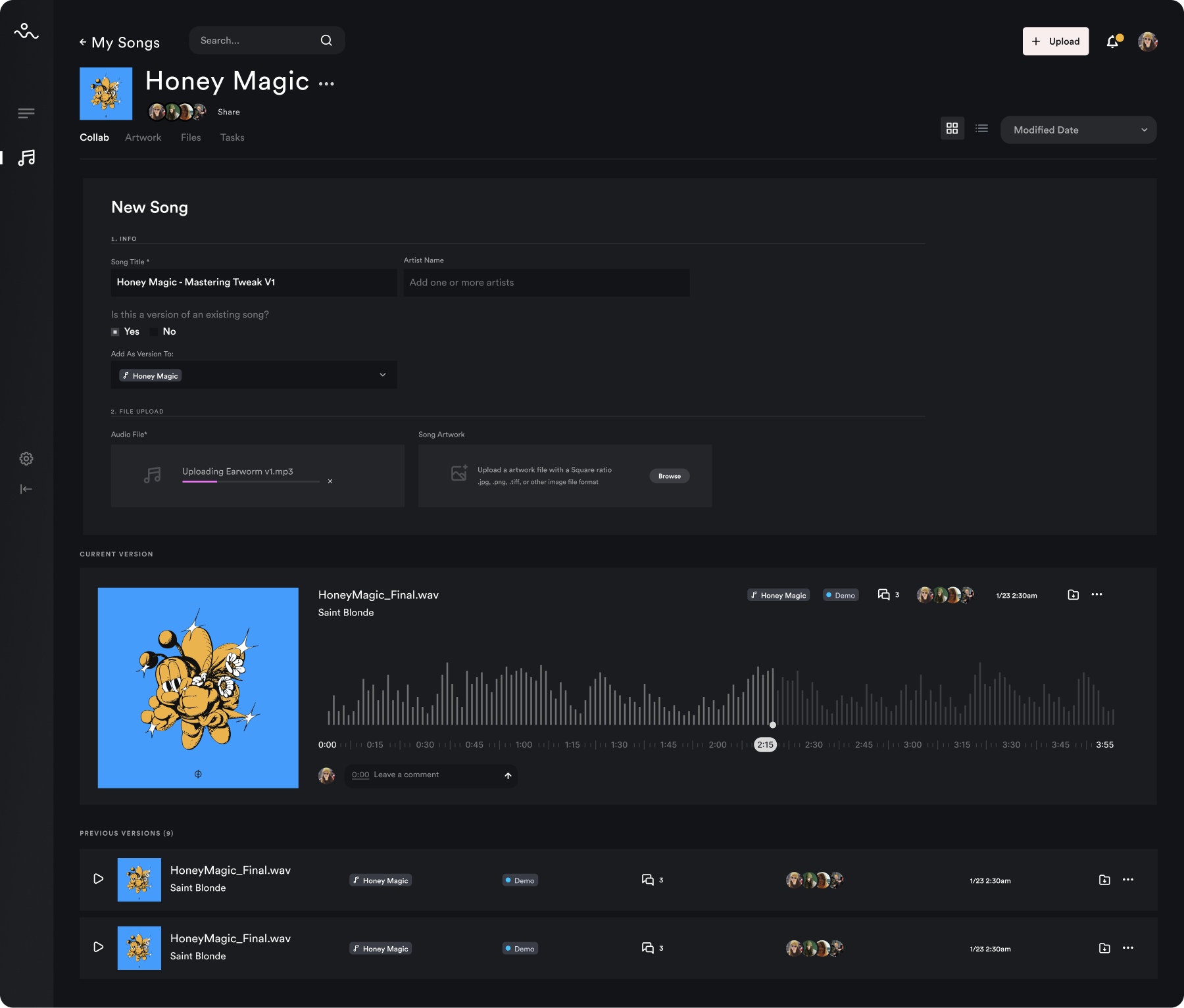Open the notifications bell
Screen dimensions: 1184x1008
point(1112,42)
